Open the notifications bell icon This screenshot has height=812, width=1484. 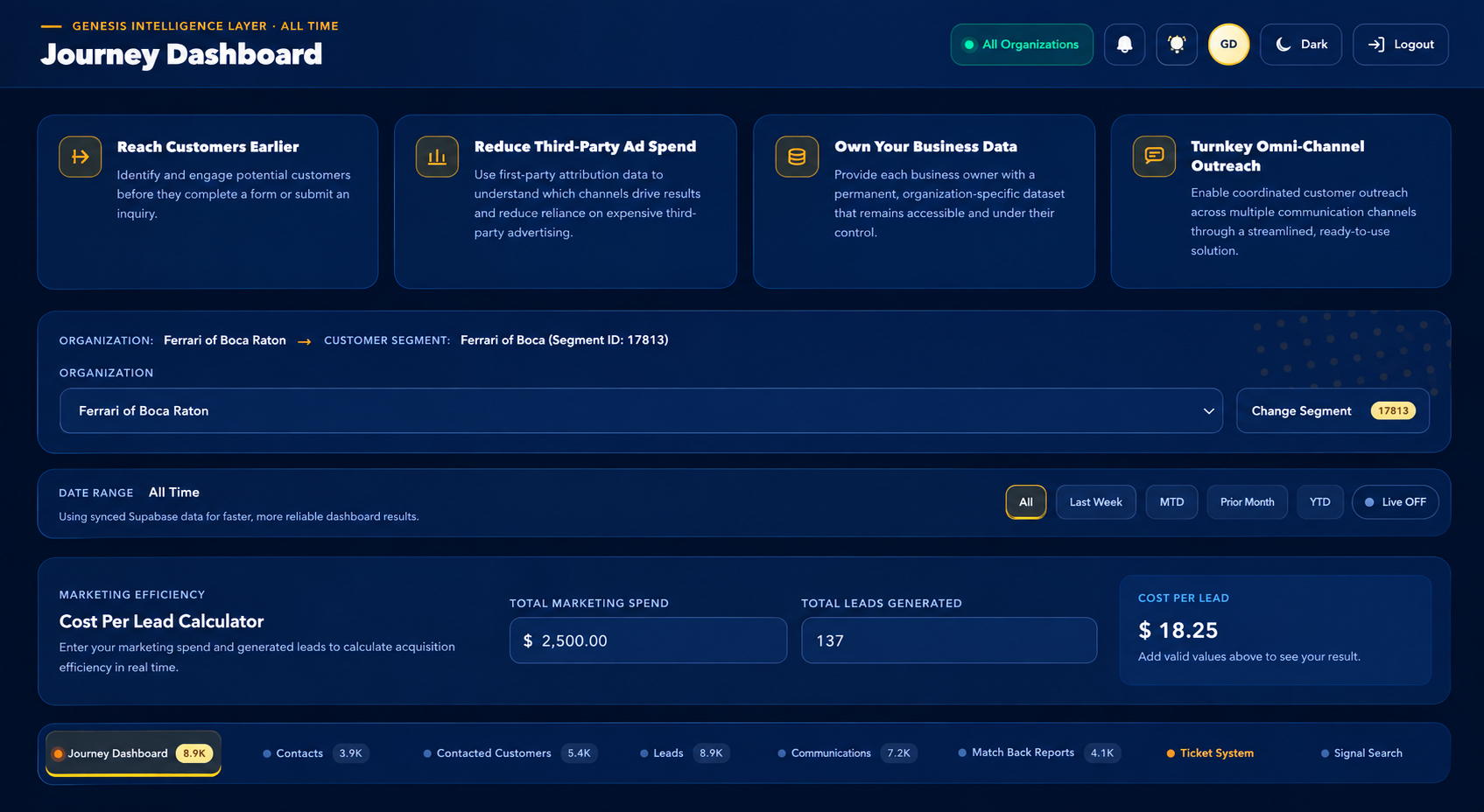(x=1124, y=45)
